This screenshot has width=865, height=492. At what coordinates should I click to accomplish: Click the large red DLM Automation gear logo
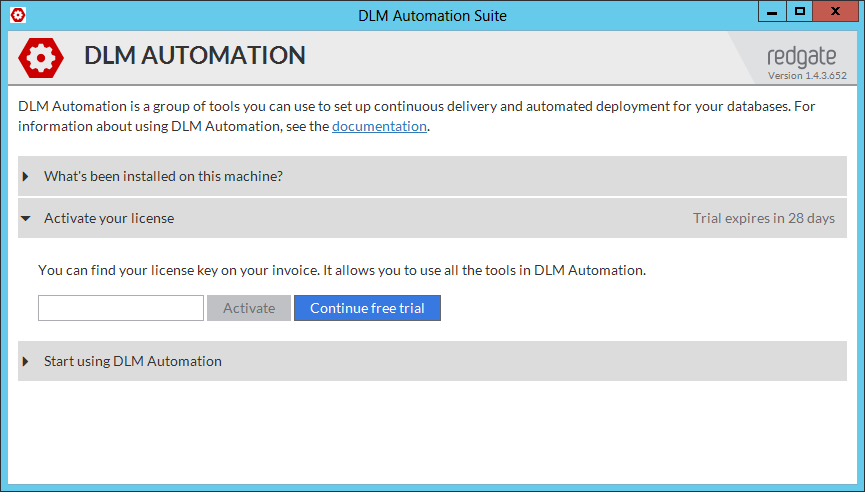pyautogui.click(x=41, y=57)
